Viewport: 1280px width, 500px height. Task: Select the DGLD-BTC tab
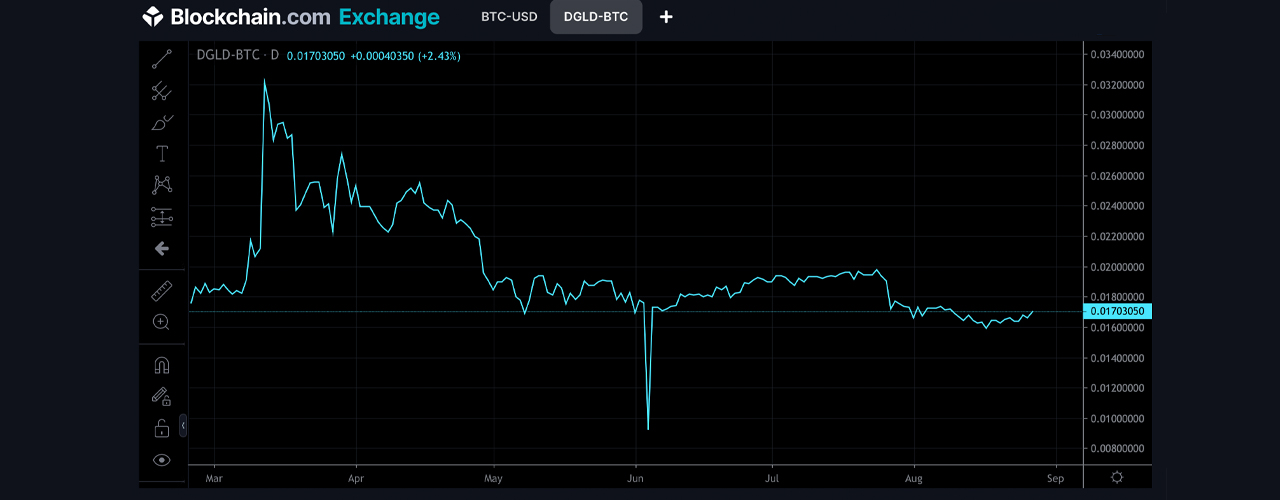[x=596, y=17]
